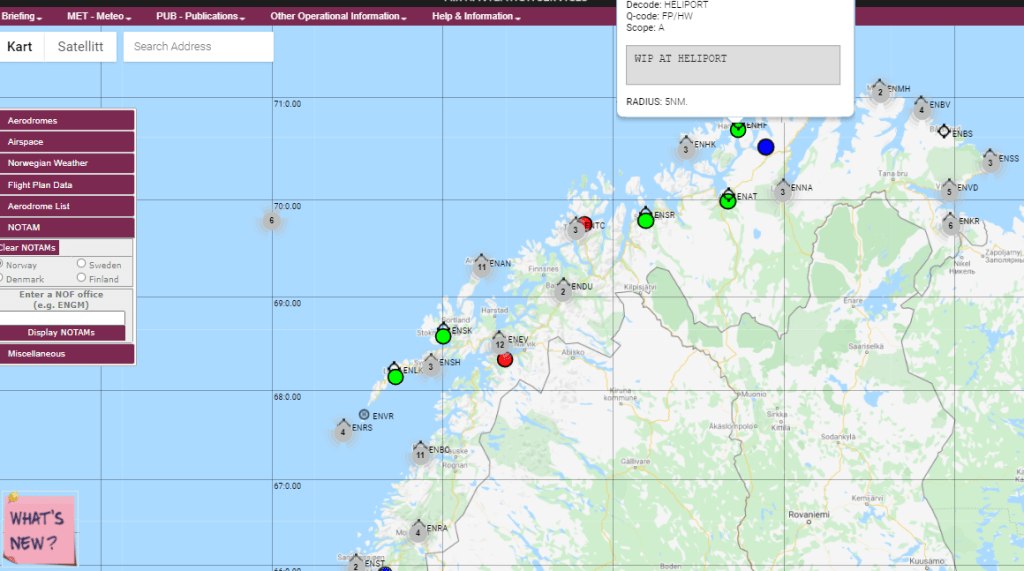
Task: Expand the PUB - Publications menu
Action: coord(200,17)
